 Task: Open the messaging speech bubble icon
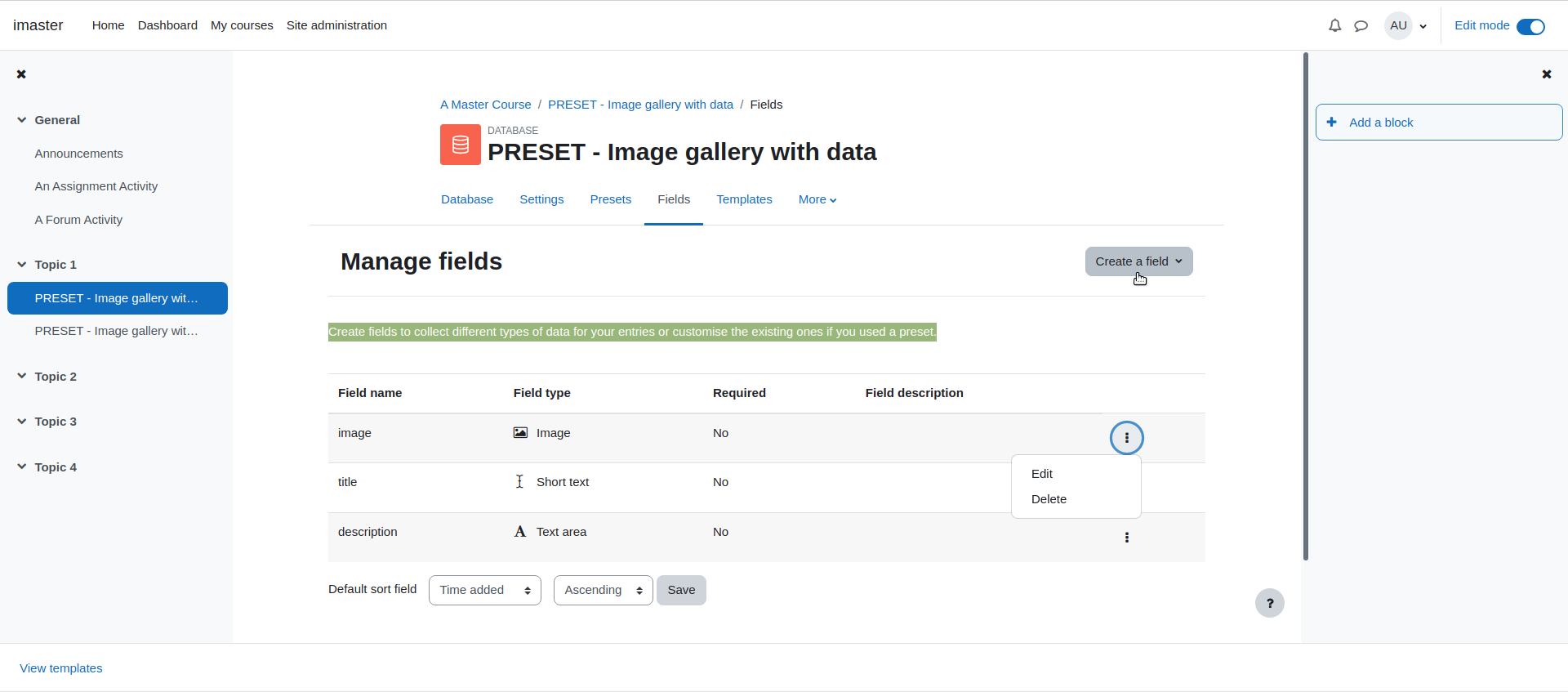(1361, 25)
